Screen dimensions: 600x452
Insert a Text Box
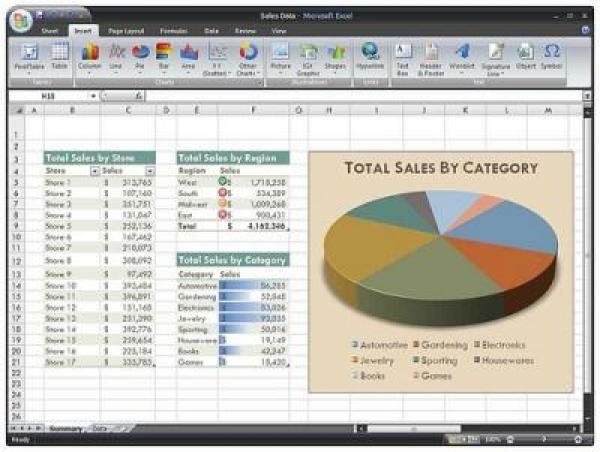tap(404, 57)
